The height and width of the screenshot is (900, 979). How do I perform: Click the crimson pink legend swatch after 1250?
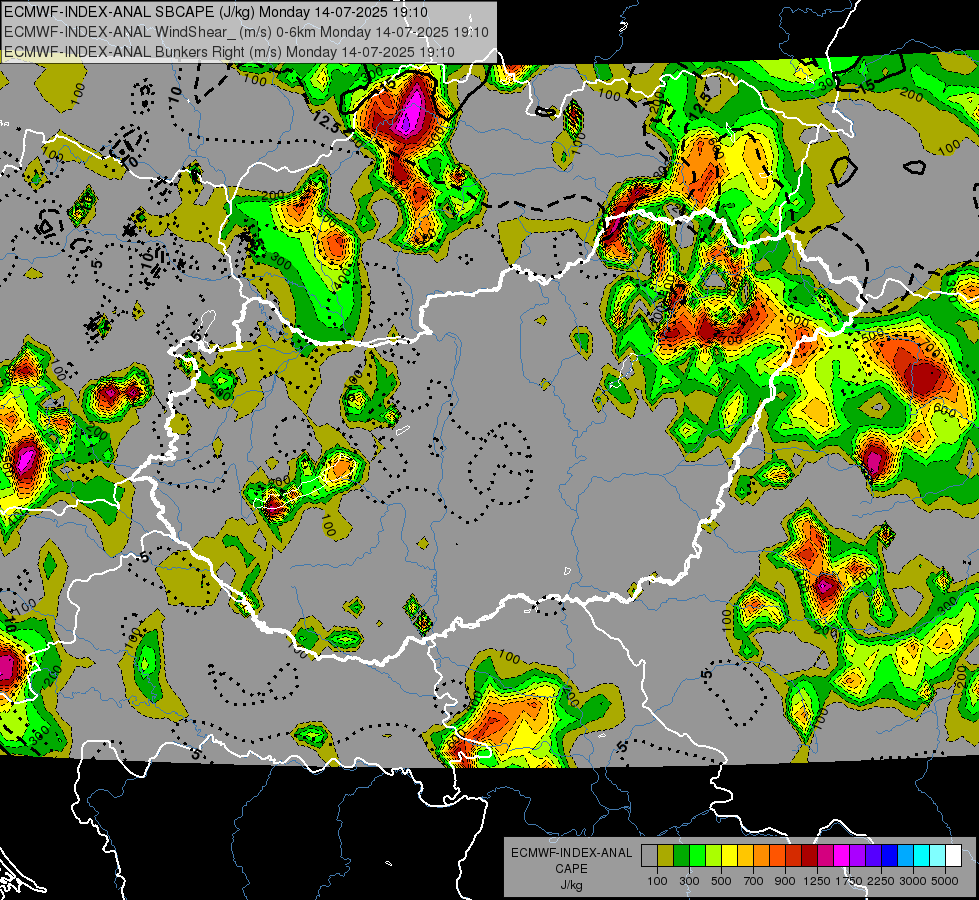825,855
